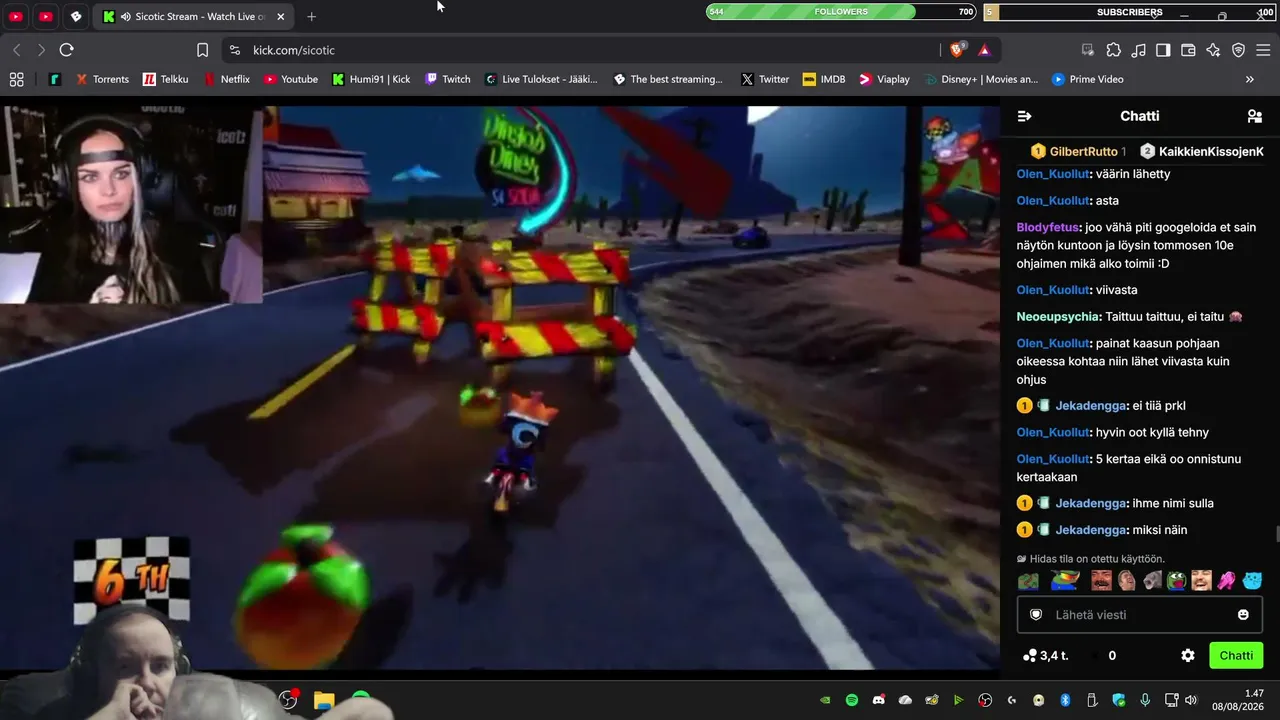Image resolution: width=1280 pixels, height=720 pixels.
Task: Open the Netflix bookmark
Action: (226, 79)
